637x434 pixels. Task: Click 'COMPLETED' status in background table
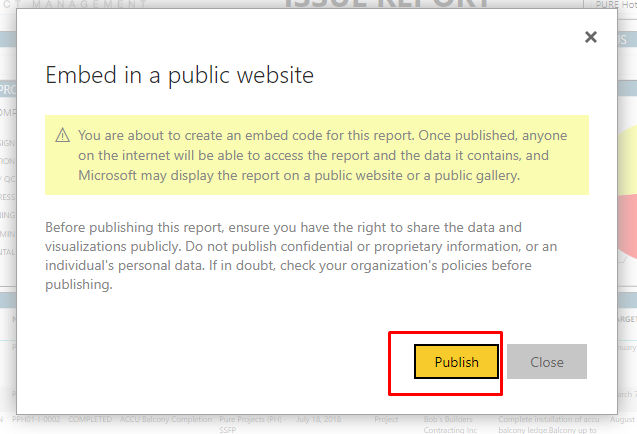pyautogui.click(x=90, y=419)
